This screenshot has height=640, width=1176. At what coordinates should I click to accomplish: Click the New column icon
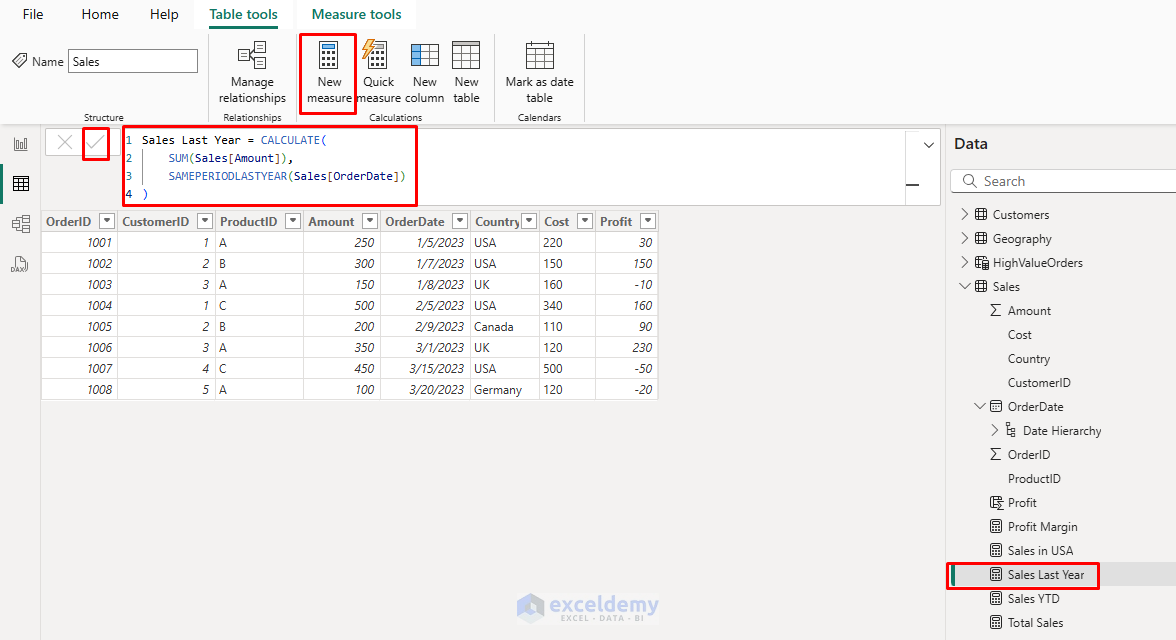(424, 56)
